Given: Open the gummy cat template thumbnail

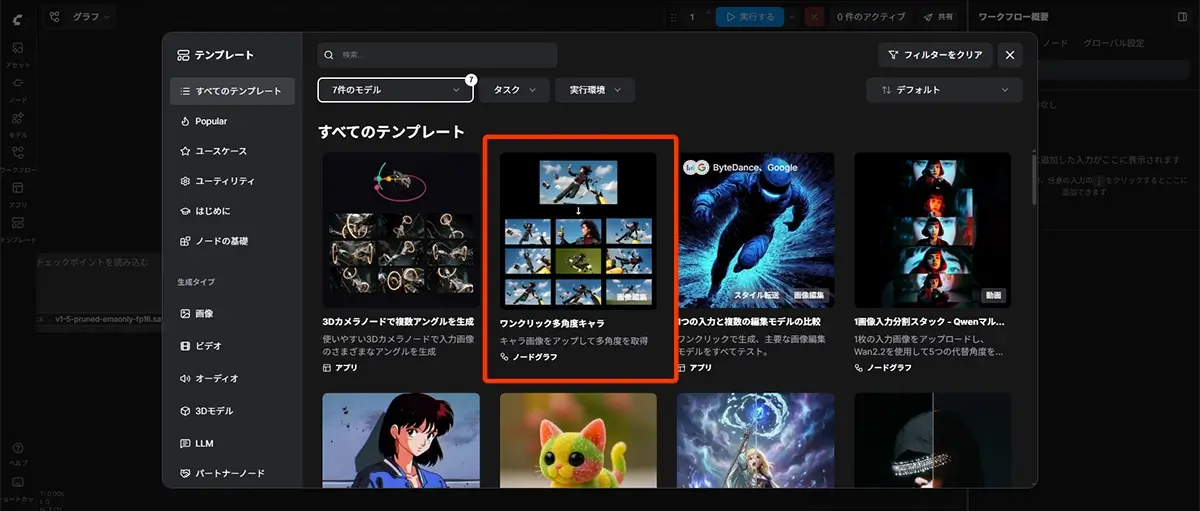Looking at the screenshot, I should tap(578, 440).
